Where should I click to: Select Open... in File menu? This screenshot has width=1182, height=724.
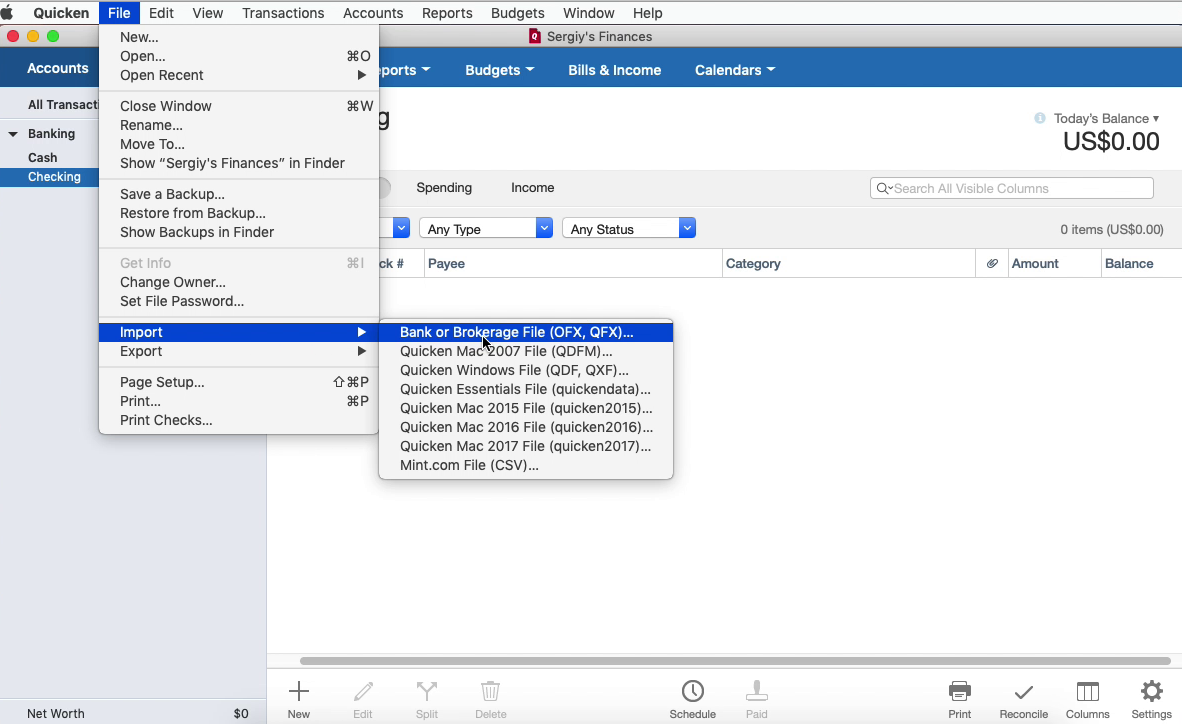(x=238, y=57)
